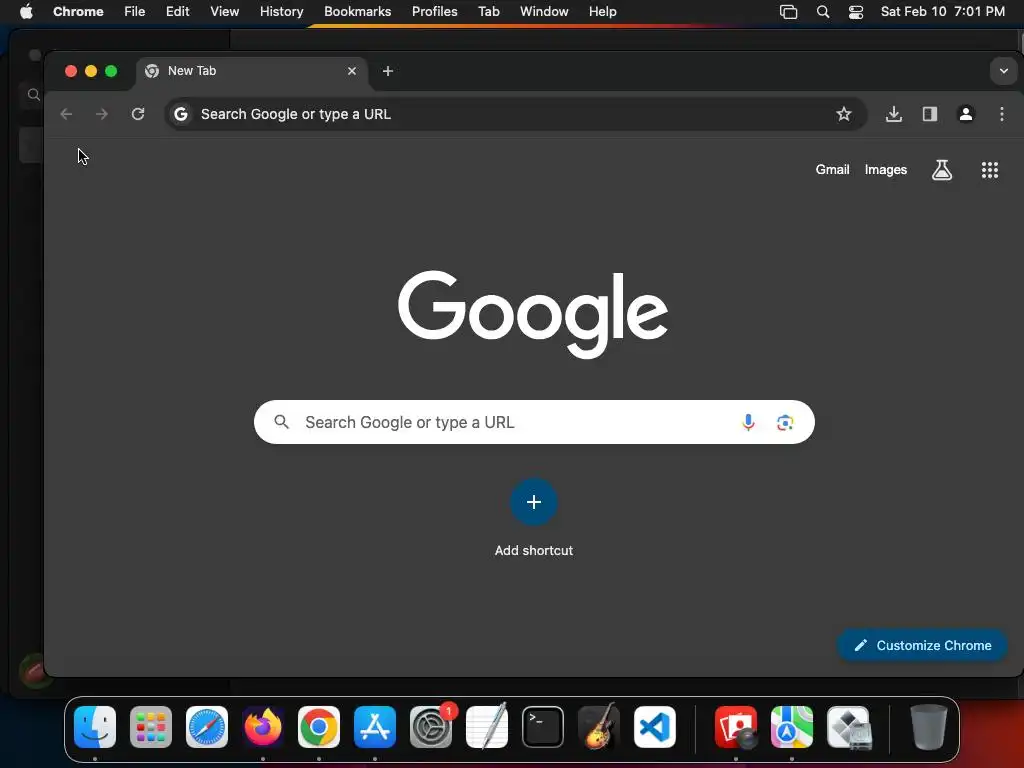Open App Store from the Dock
The height and width of the screenshot is (768, 1024).
tap(375, 727)
